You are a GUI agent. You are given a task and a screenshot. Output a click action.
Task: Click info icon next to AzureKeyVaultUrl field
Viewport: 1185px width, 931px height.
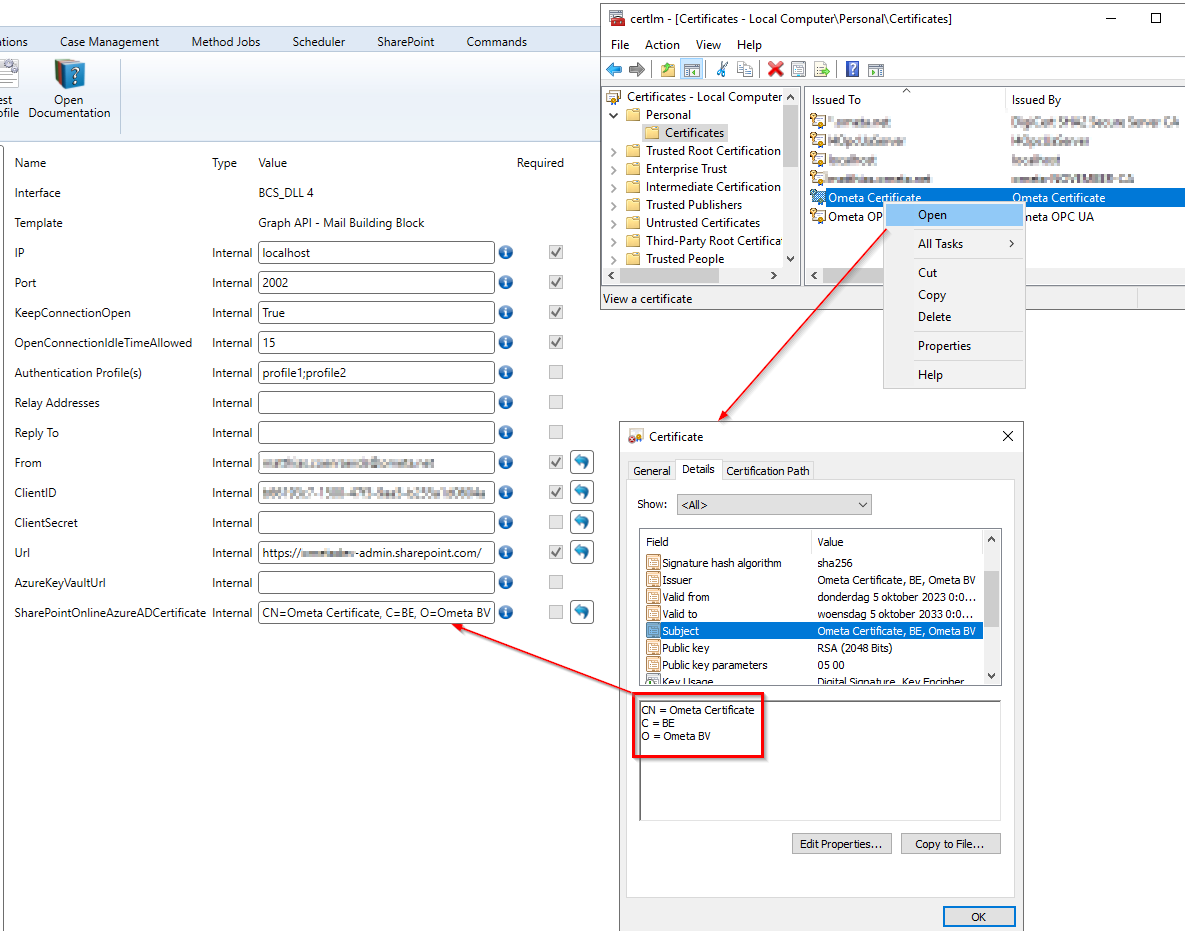pos(506,582)
